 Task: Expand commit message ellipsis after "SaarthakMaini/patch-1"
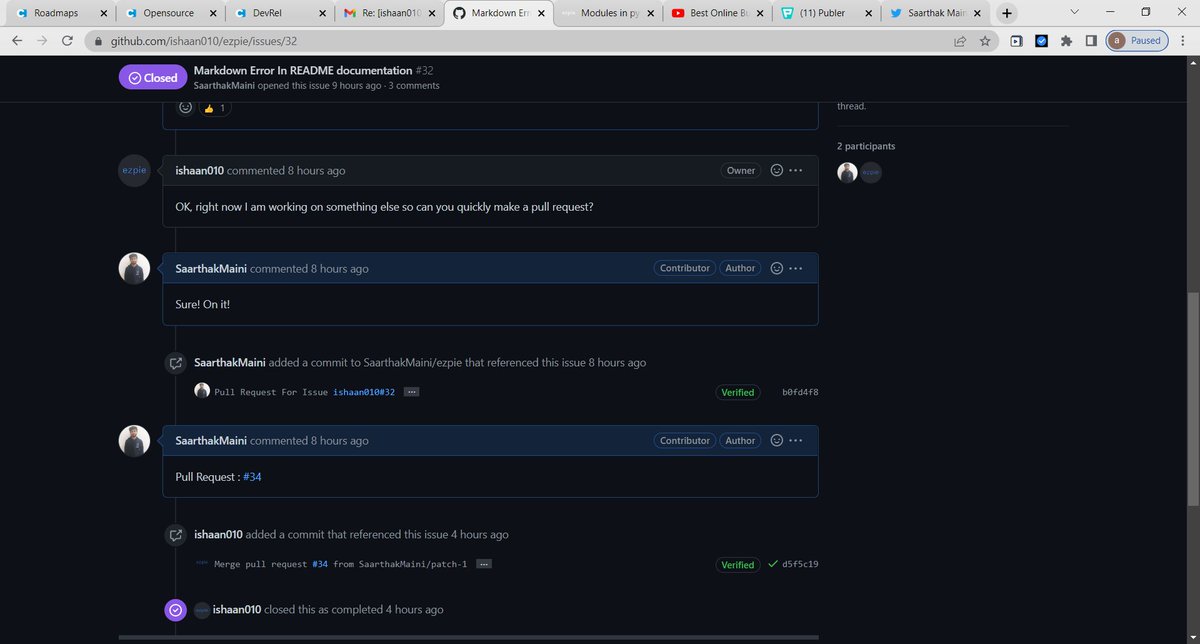(x=484, y=564)
